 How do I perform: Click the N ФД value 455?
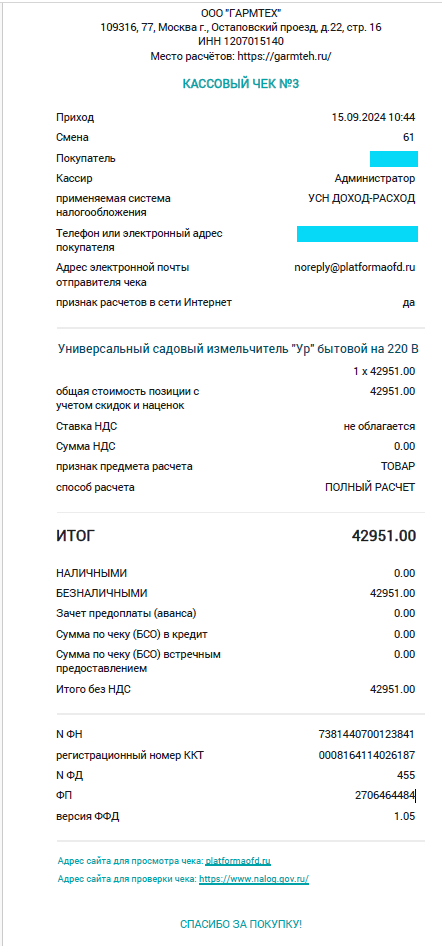click(406, 775)
